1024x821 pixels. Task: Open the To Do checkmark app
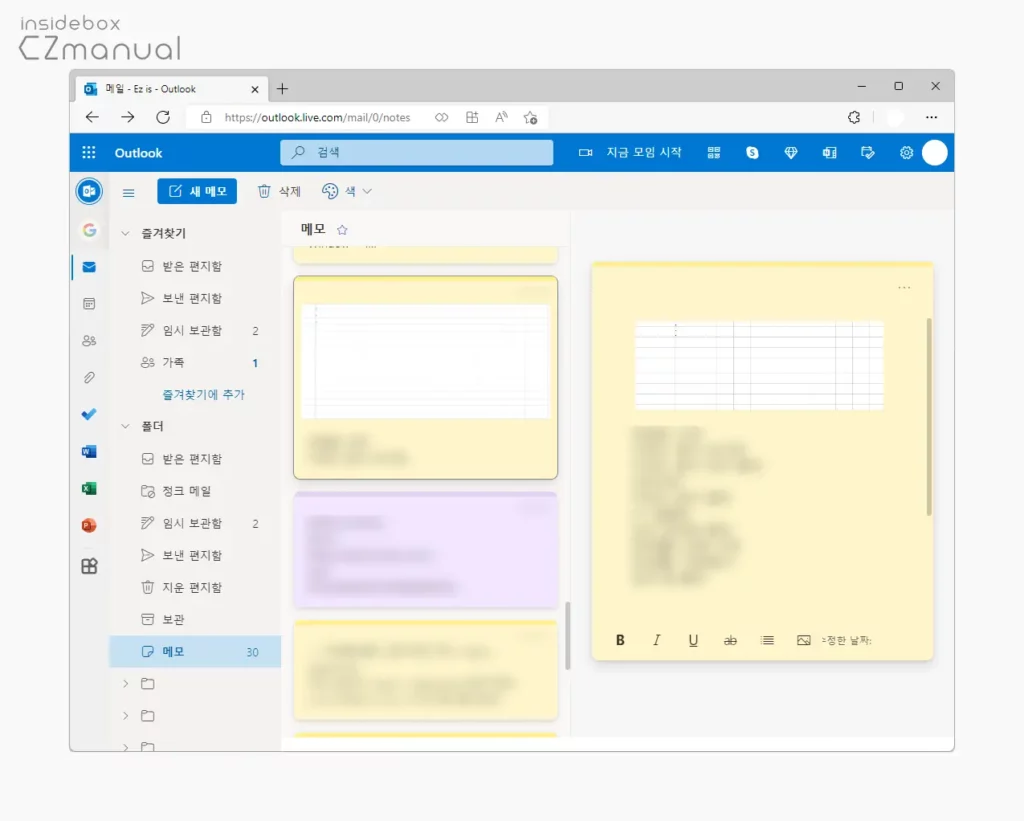click(89, 414)
